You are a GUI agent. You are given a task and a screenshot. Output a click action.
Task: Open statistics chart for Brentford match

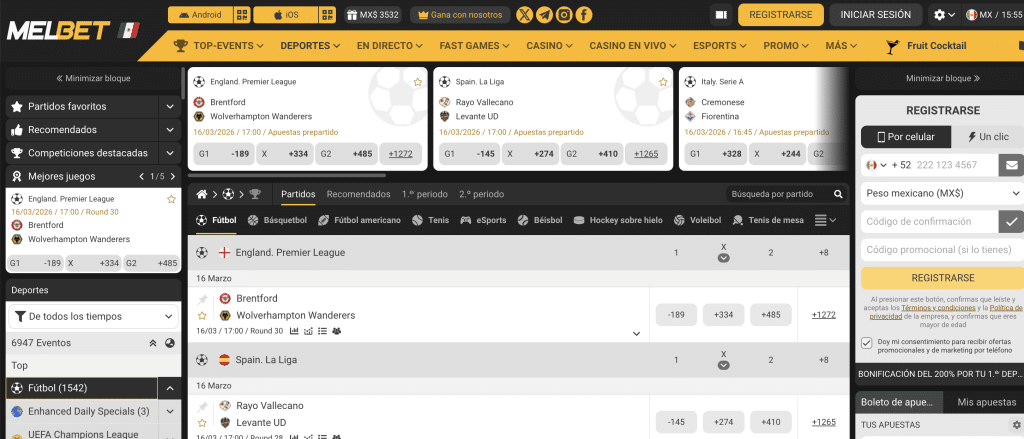coord(294,331)
